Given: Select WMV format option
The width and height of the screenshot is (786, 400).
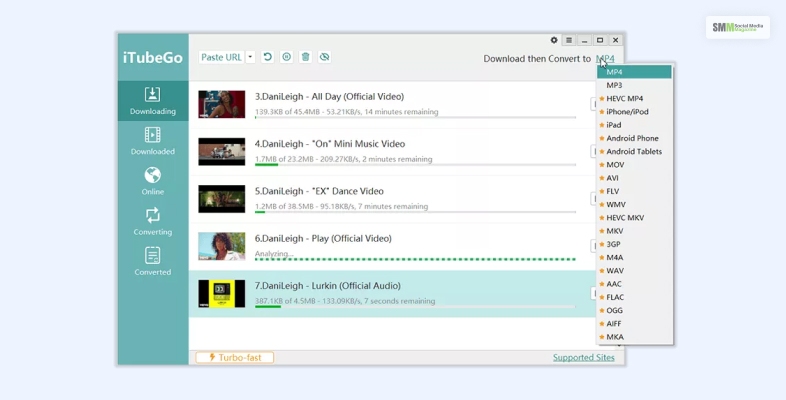Looking at the screenshot, I should [635, 205].
